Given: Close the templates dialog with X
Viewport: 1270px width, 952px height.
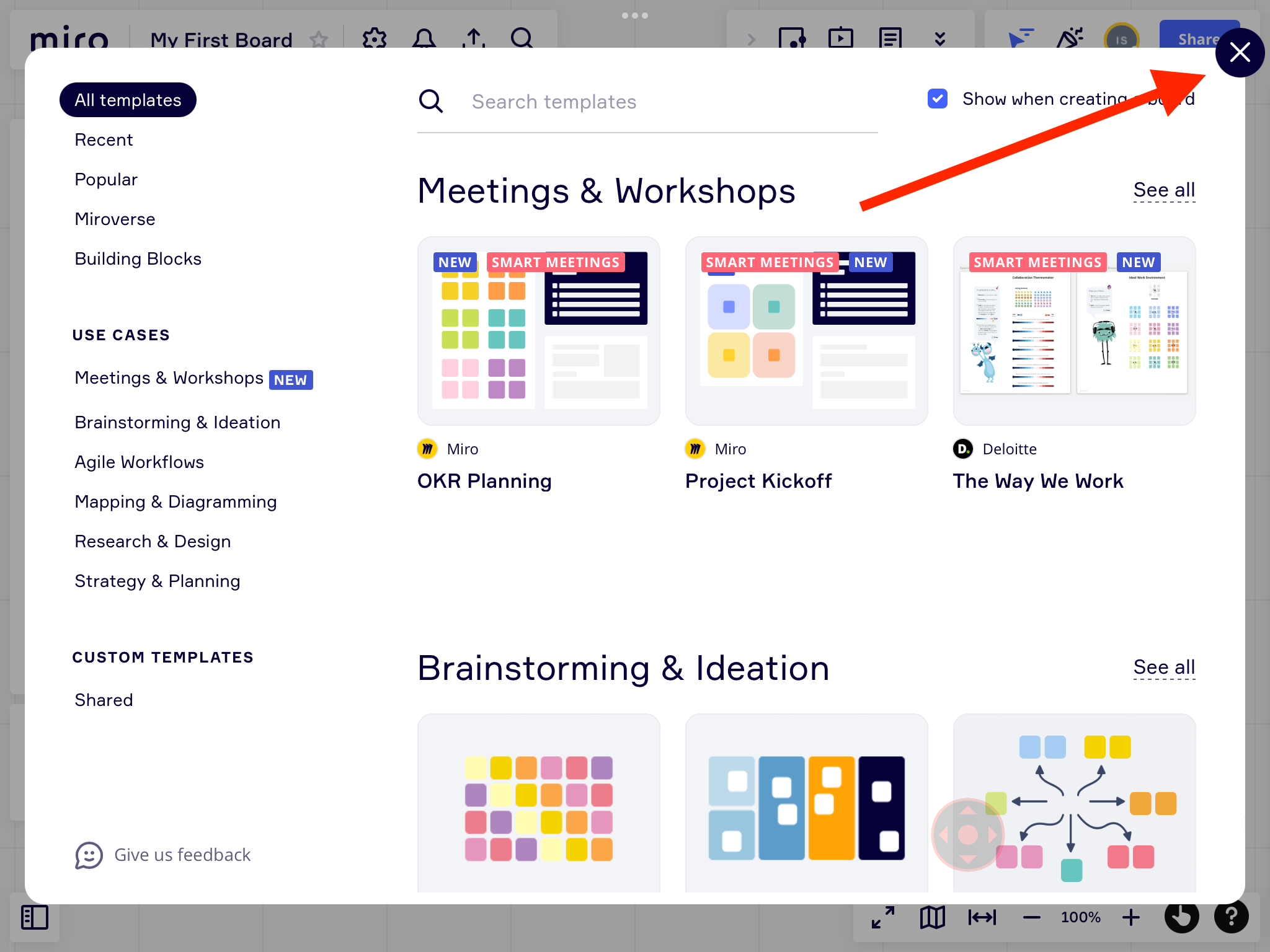Looking at the screenshot, I should click(x=1239, y=53).
